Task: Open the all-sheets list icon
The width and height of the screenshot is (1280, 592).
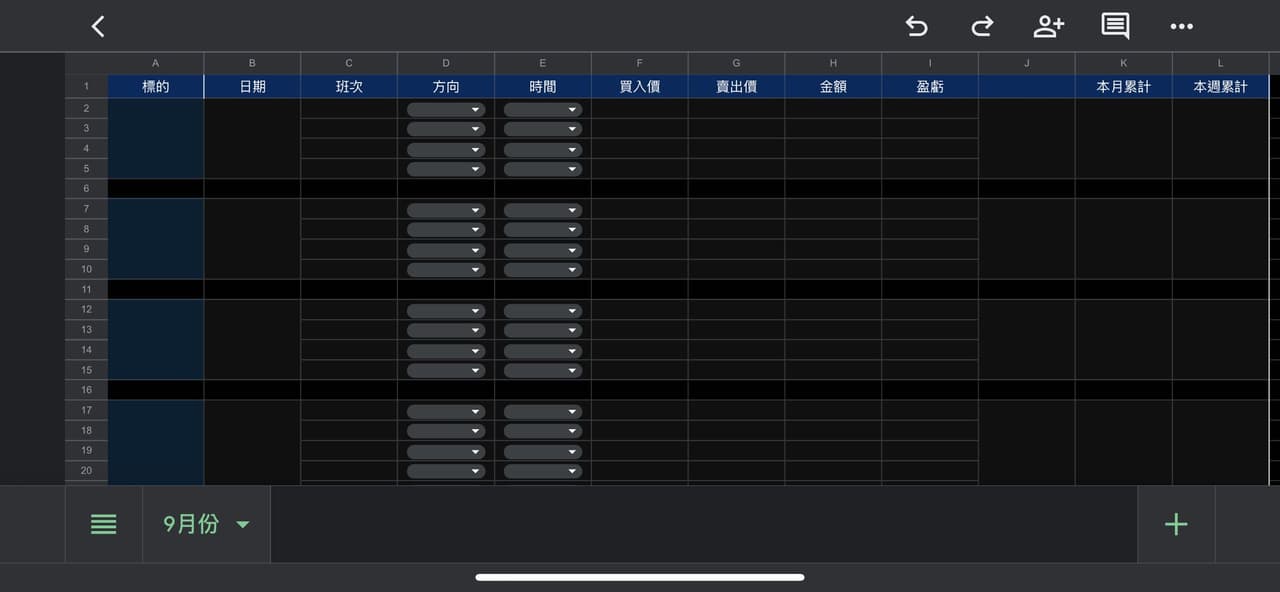Action: [104, 524]
